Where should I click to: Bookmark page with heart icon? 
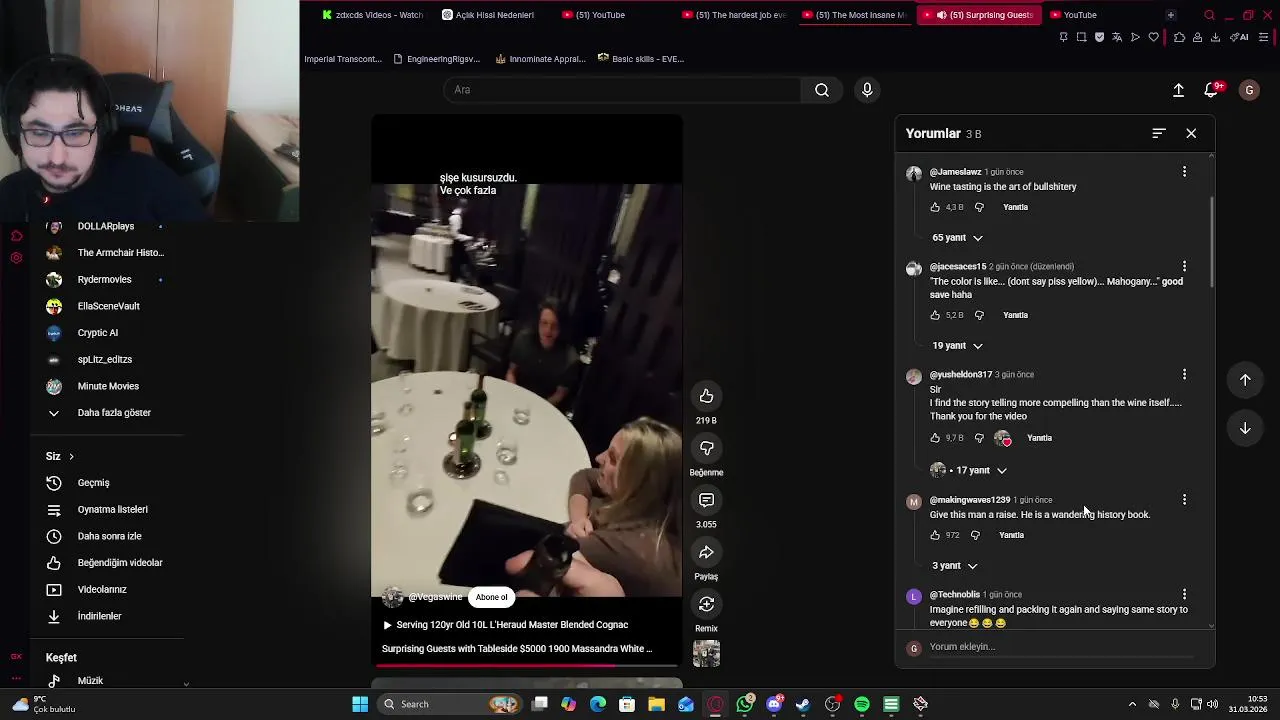pyautogui.click(x=1153, y=37)
